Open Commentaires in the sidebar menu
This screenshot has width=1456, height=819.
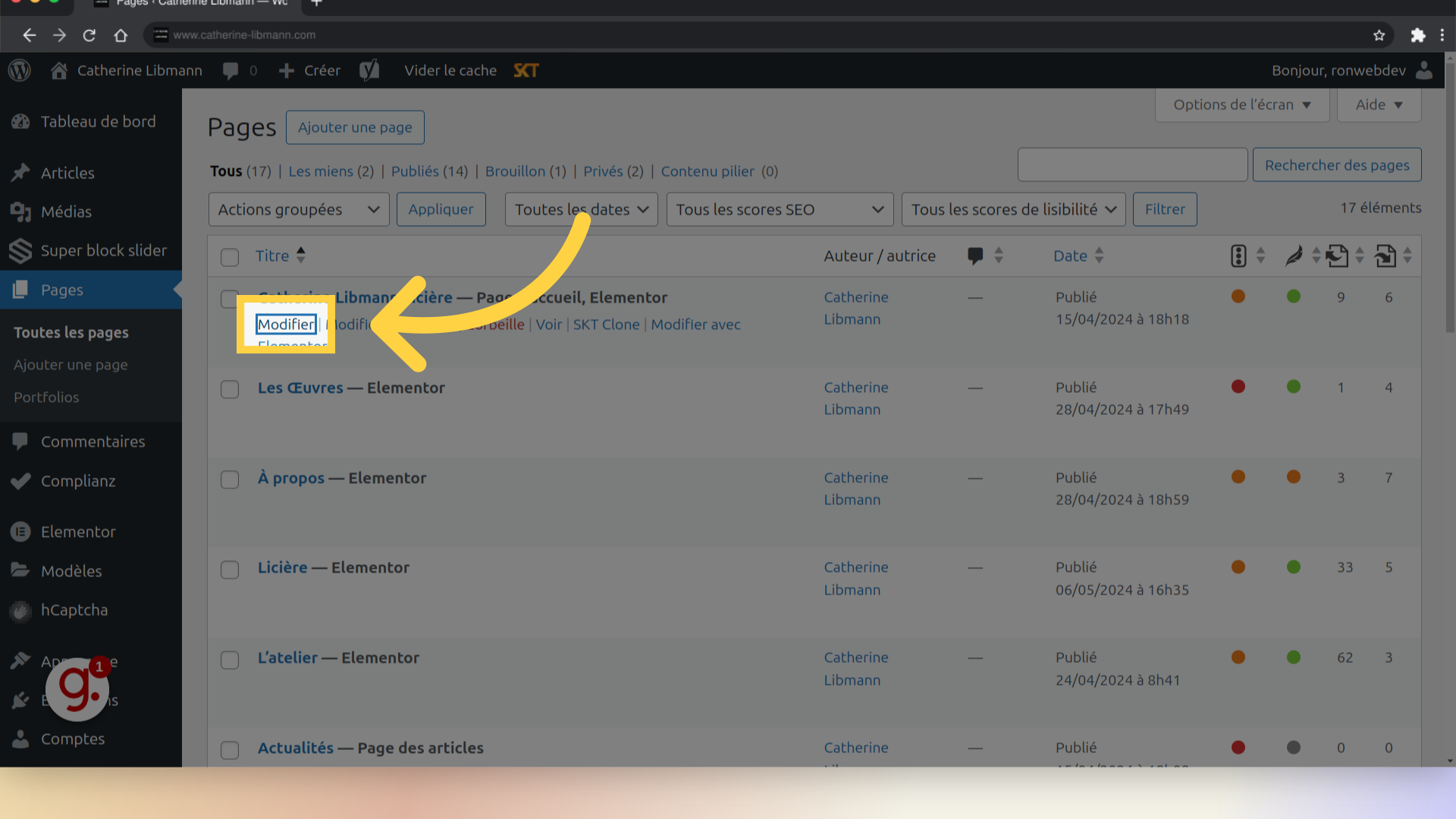[x=91, y=441]
